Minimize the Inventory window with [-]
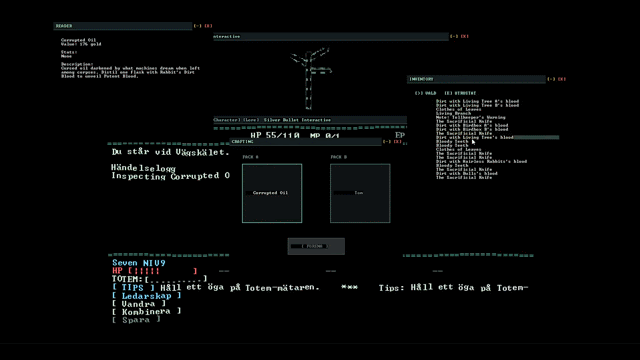The height and width of the screenshot is (360, 640). click(551, 79)
